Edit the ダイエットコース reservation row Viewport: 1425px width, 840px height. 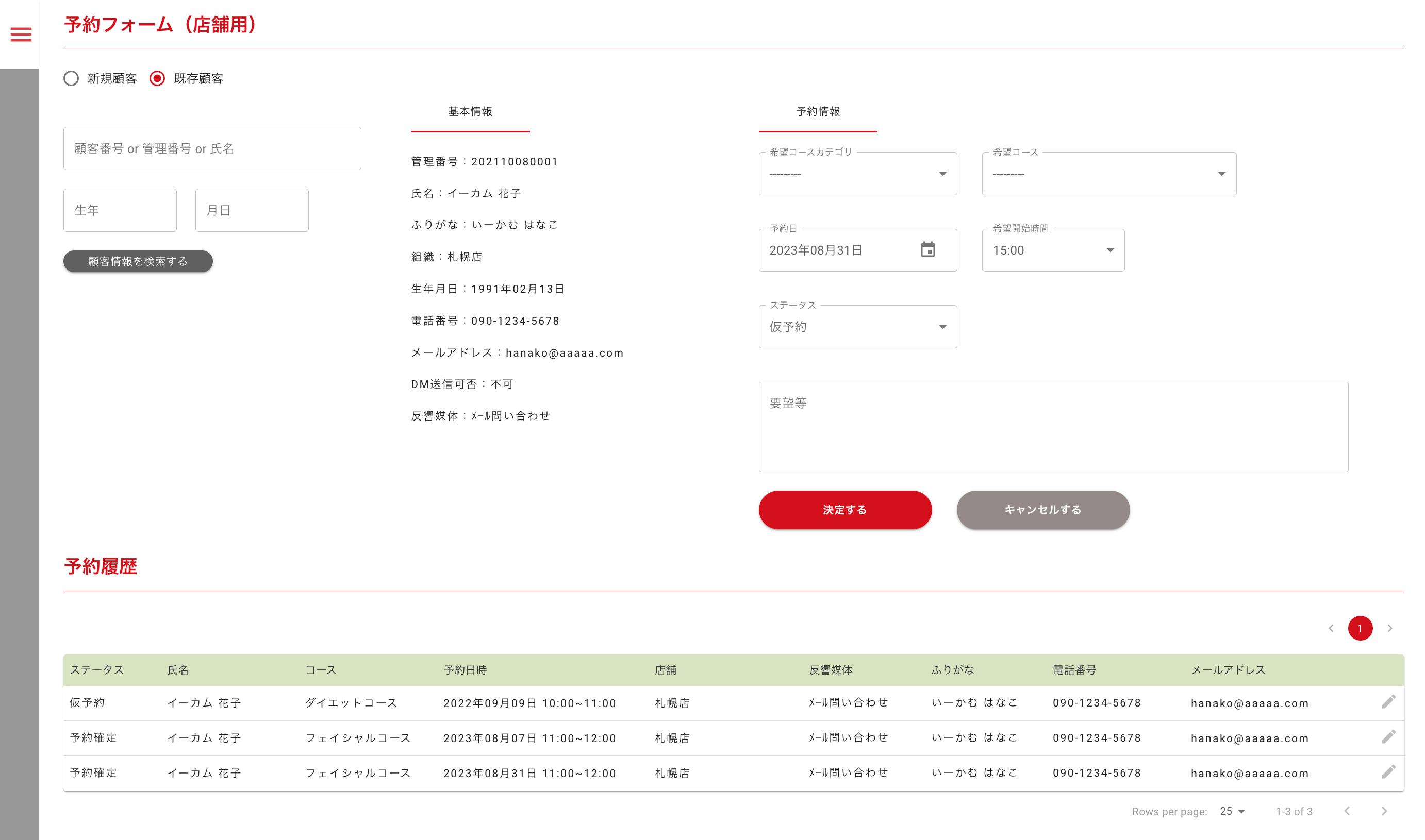click(x=1388, y=702)
